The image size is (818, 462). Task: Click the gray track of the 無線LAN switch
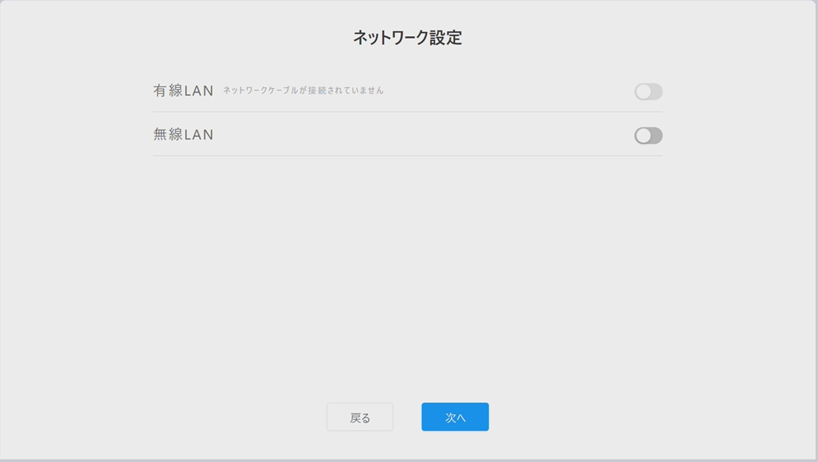[x=657, y=136]
